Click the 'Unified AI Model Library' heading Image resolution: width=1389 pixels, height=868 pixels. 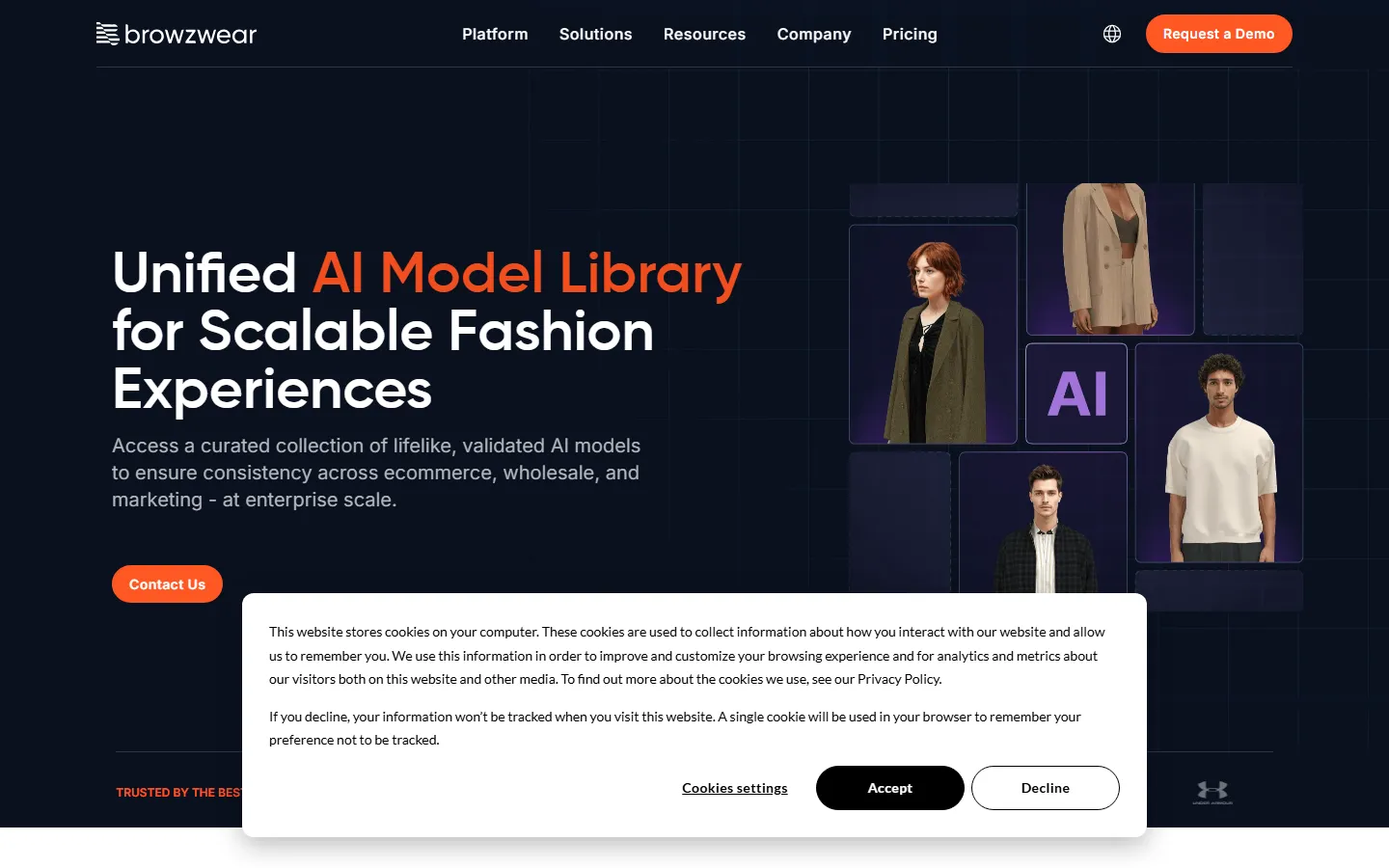pos(427,331)
